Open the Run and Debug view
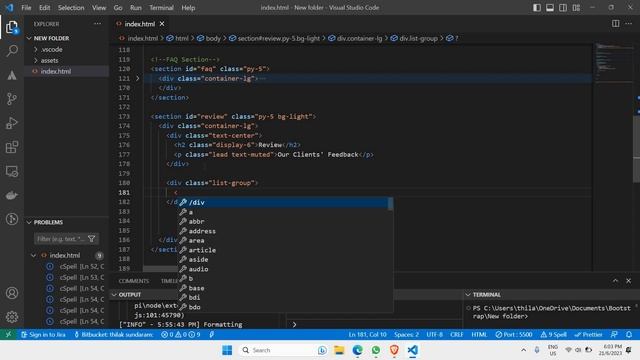This screenshot has width=640, height=360. click(x=12, y=123)
